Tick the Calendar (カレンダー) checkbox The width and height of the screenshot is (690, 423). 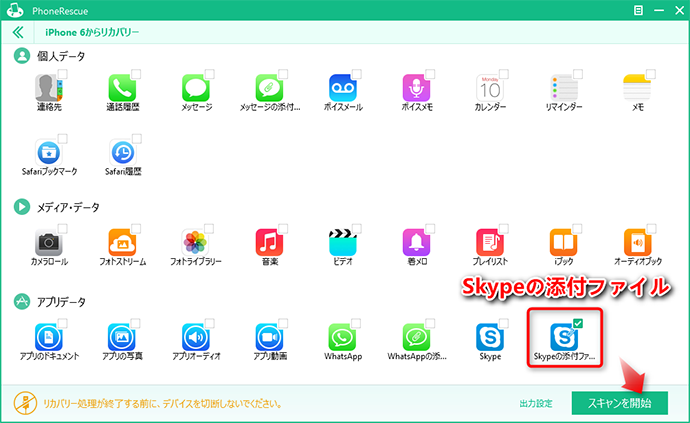504,74
